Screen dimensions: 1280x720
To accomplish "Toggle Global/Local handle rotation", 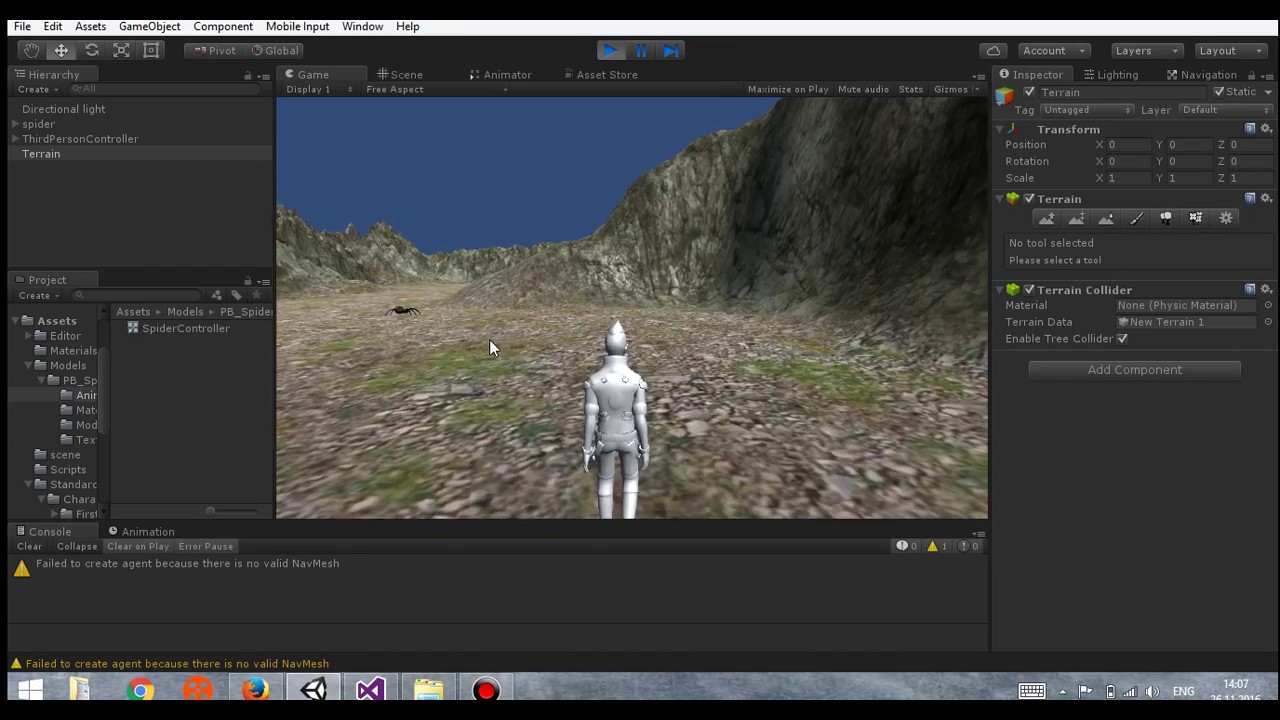I will (x=274, y=50).
